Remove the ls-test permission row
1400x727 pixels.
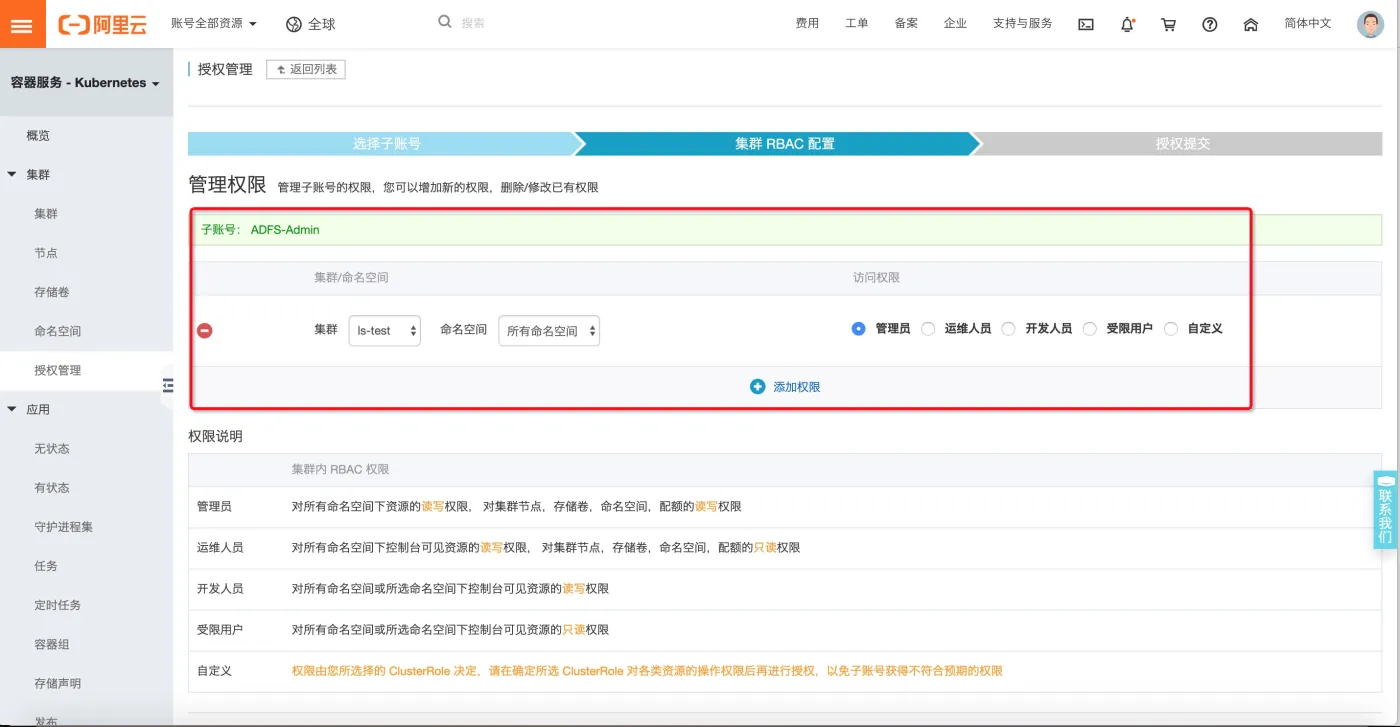tap(205, 330)
